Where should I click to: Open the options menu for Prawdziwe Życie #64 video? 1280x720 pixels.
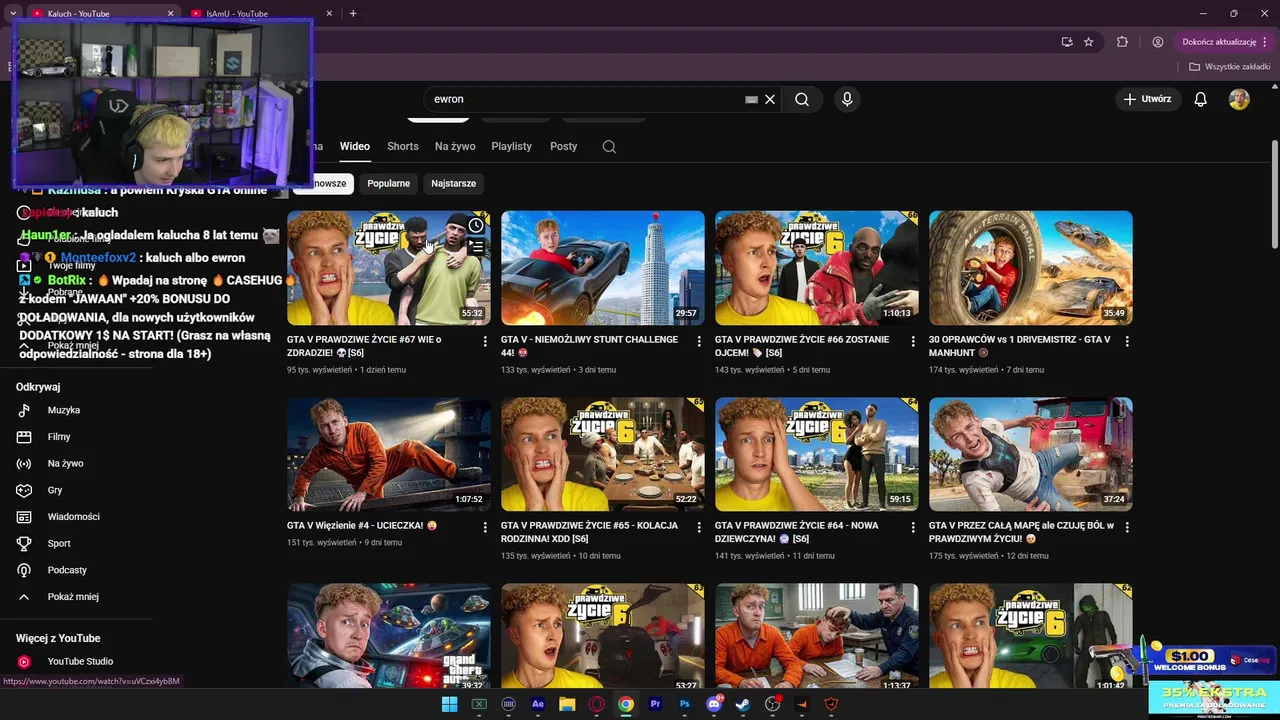point(913,527)
